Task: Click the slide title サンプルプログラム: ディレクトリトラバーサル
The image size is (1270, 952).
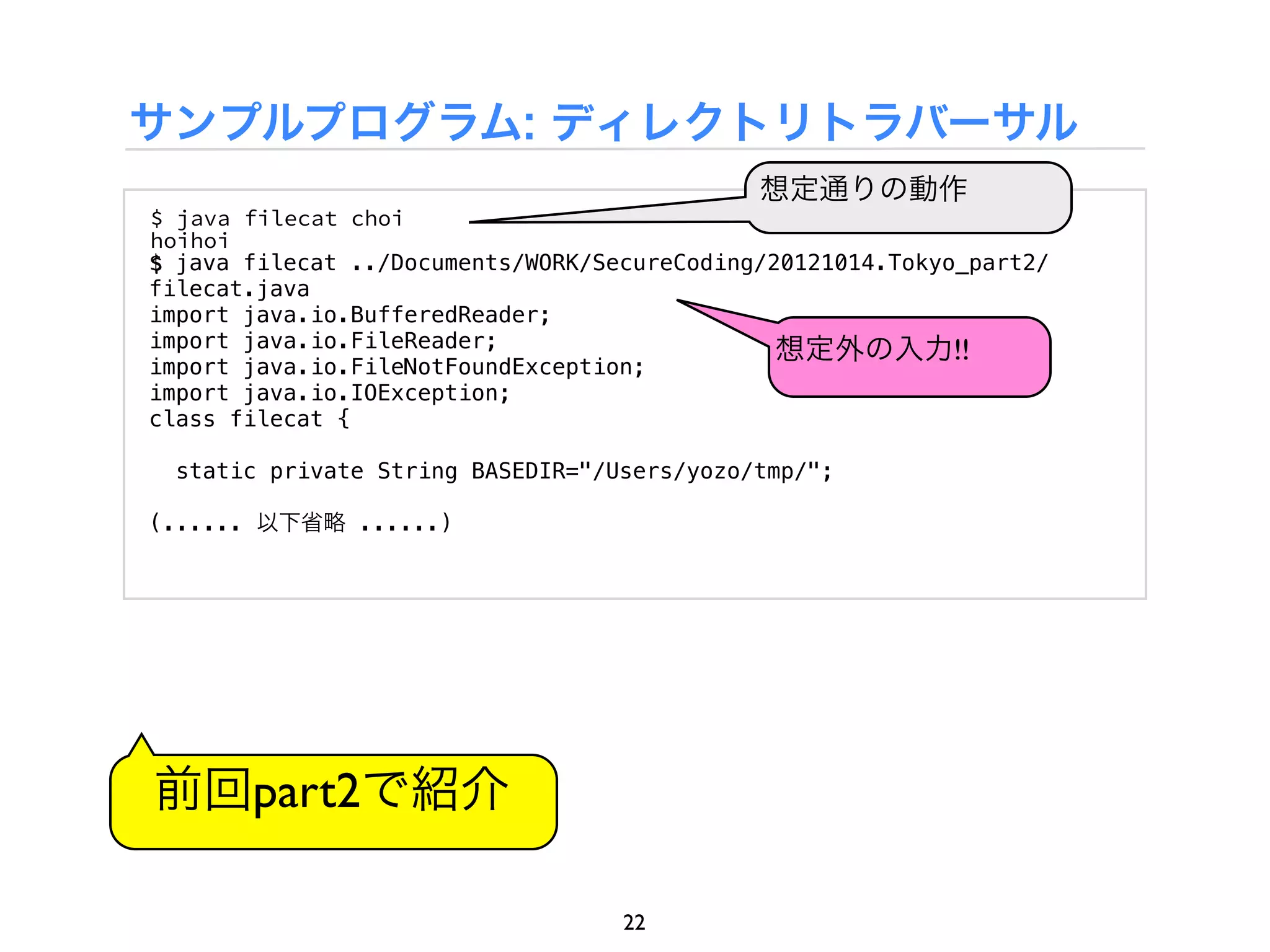Action: [x=603, y=122]
